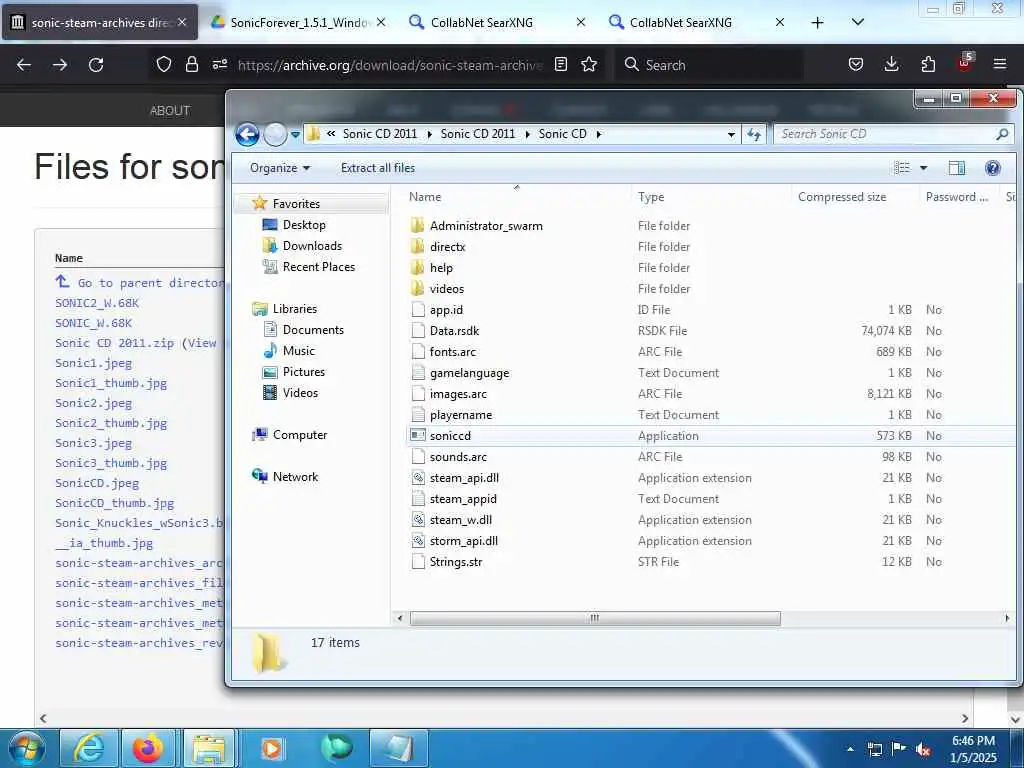1024x768 pixels.
Task: Toggle the preview pane button
Action: pyautogui.click(x=957, y=168)
